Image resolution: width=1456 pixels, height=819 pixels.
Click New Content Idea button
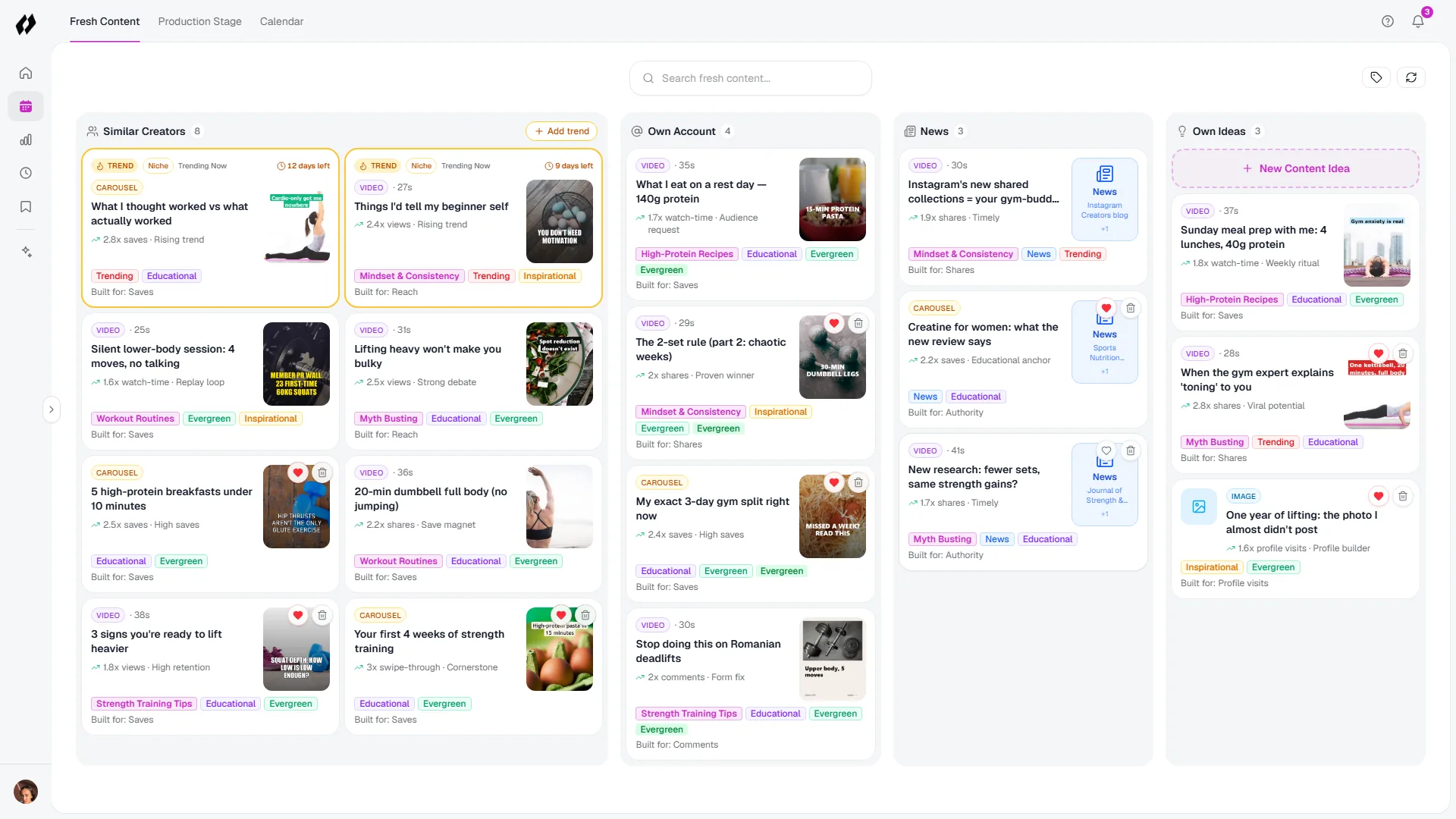tap(1295, 168)
